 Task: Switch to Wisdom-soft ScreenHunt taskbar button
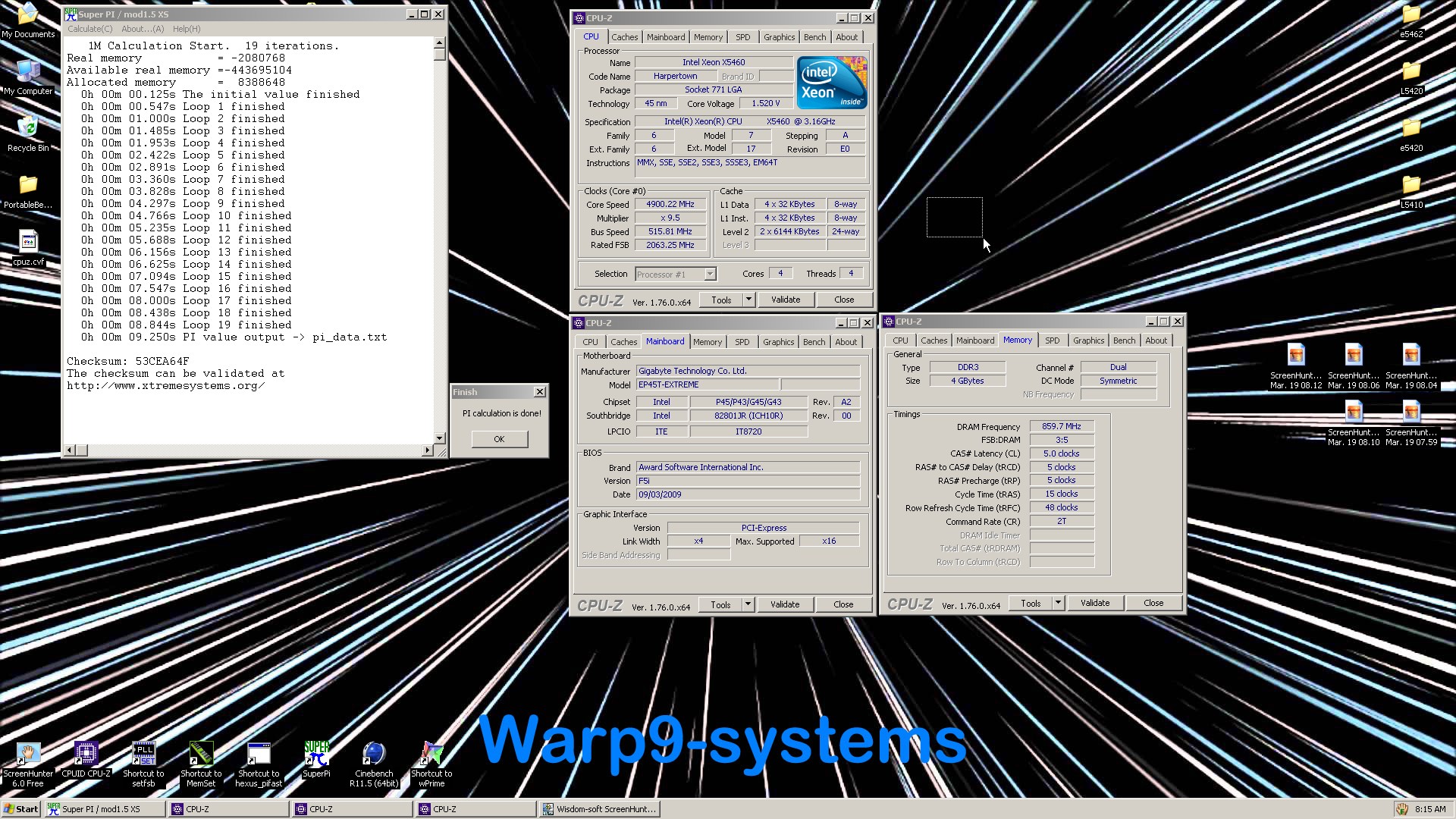pyautogui.click(x=599, y=809)
